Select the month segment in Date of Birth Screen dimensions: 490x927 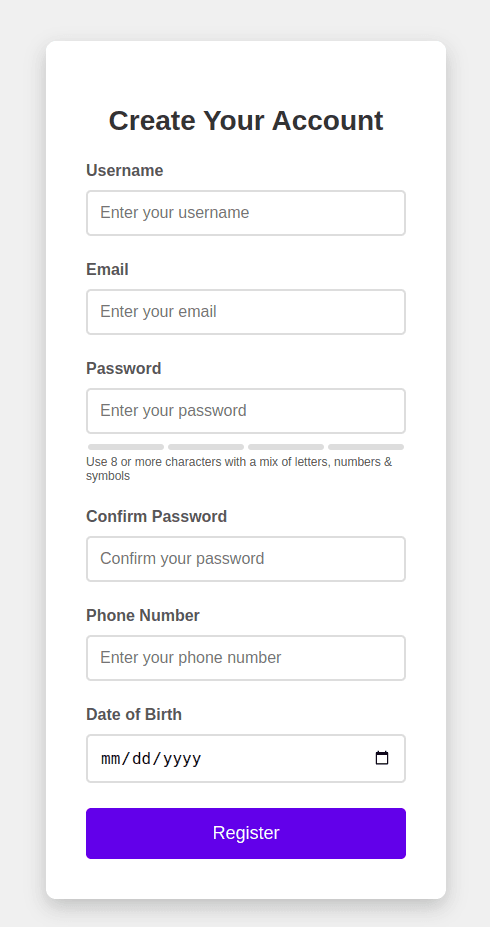[x=111, y=759]
